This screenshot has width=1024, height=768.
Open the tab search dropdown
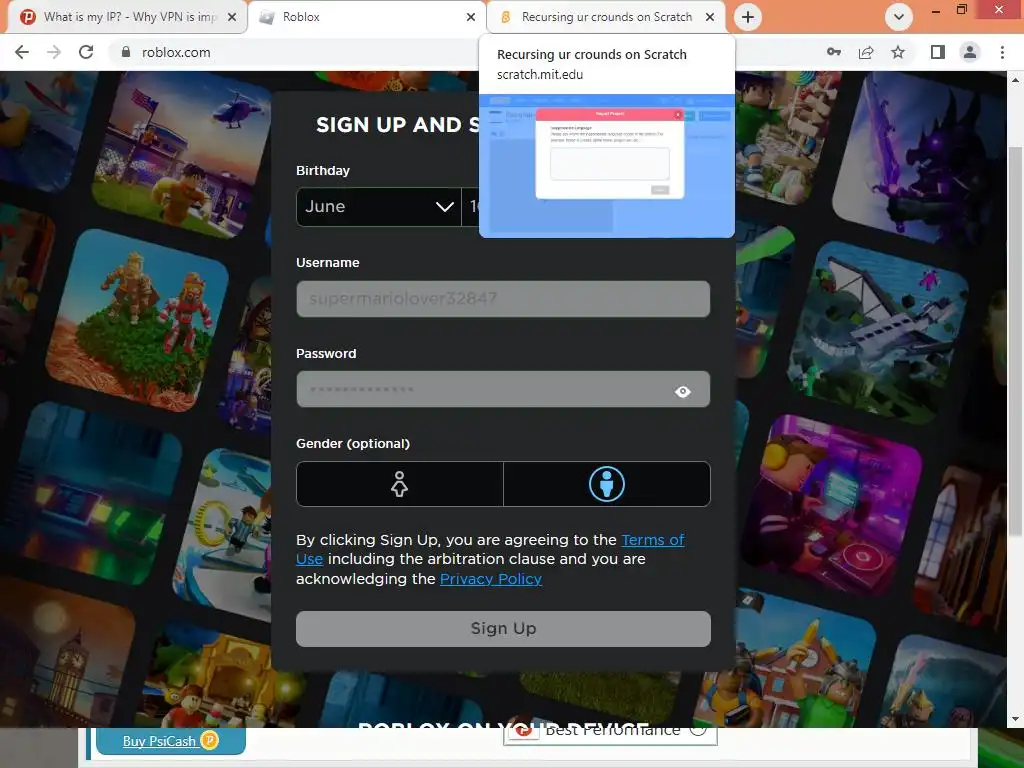click(x=899, y=17)
